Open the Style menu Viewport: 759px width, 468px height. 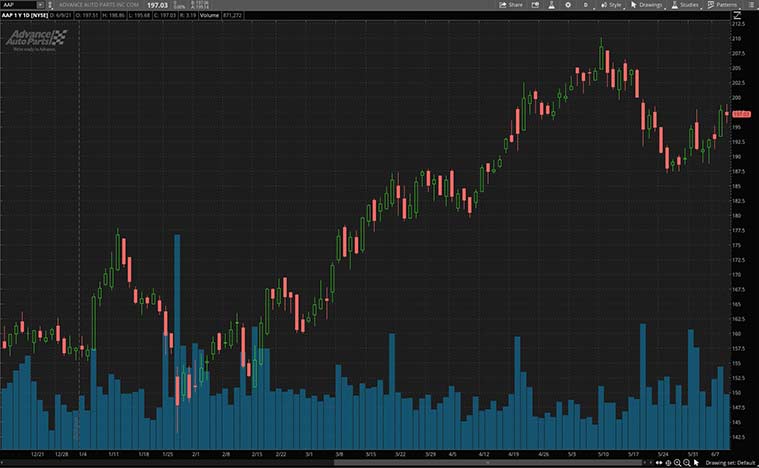tap(611, 5)
